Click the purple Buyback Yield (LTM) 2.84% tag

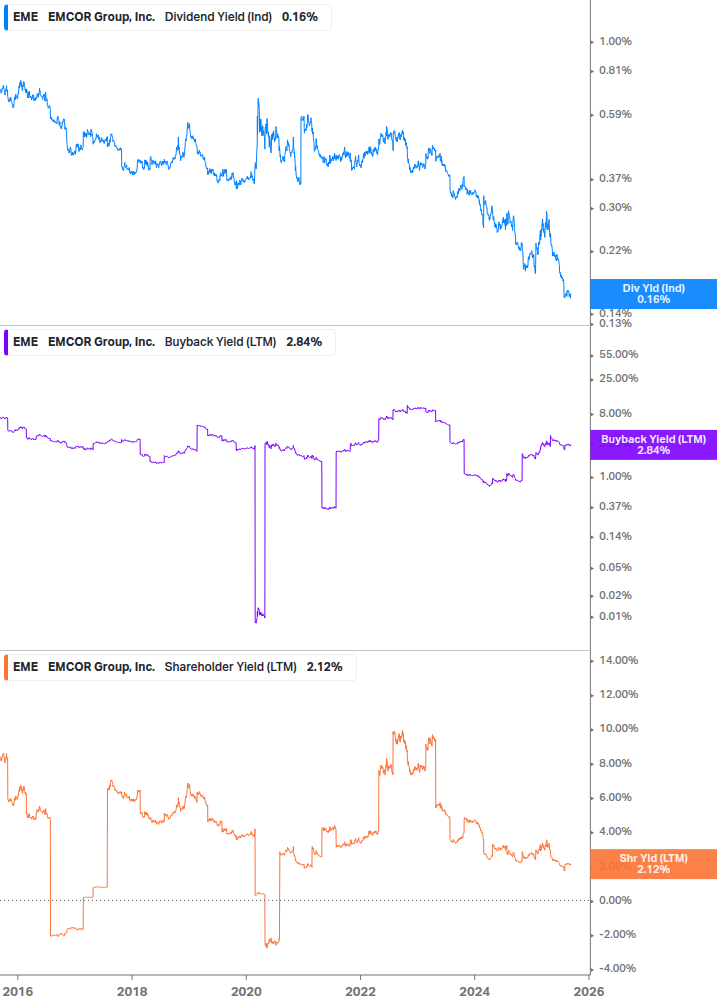(654, 445)
